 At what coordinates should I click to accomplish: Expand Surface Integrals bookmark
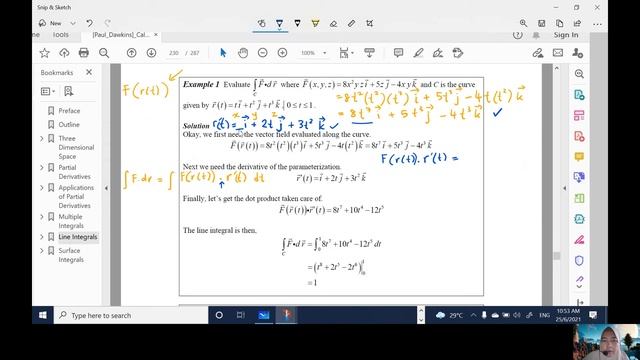42,251
